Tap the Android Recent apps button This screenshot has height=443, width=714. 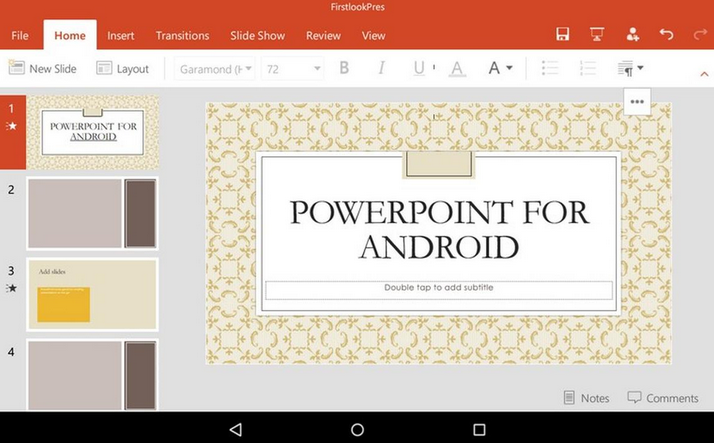[479, 429]
